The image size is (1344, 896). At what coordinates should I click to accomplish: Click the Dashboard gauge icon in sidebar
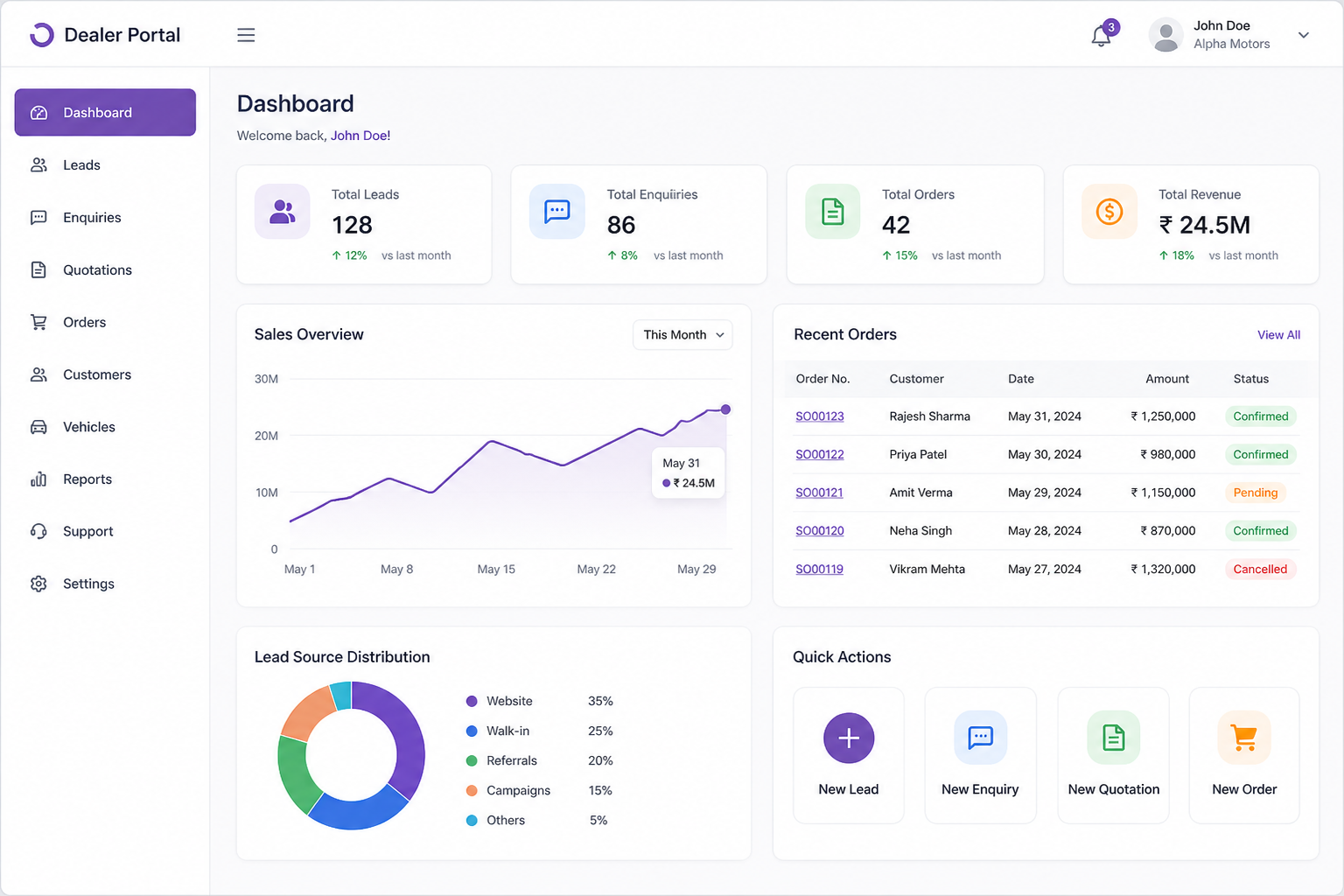[x=38, y=113]
